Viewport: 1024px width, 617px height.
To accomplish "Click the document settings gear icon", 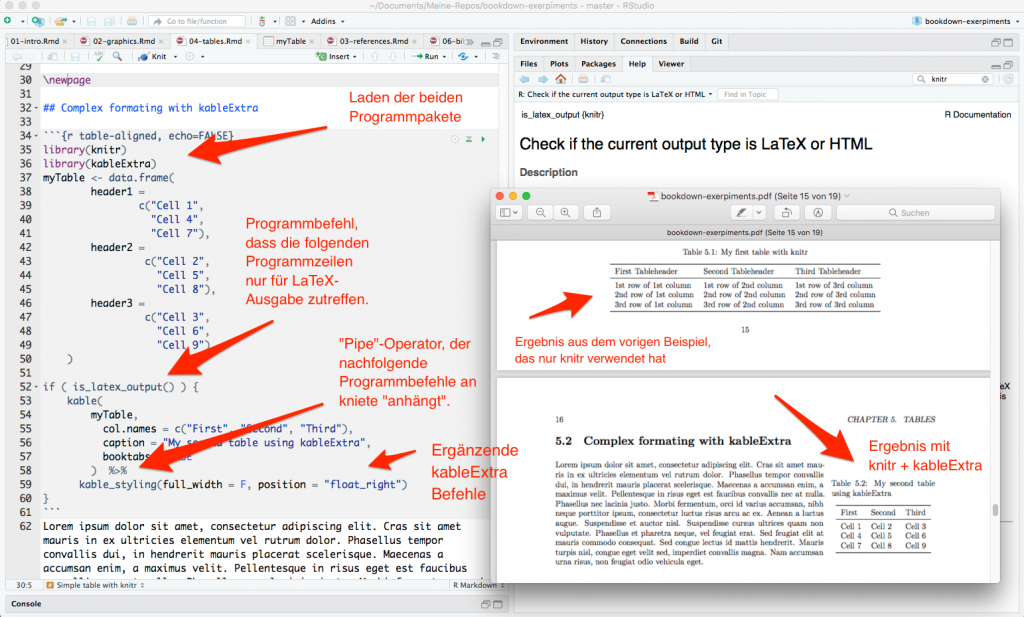I will [x=189, y=57].
